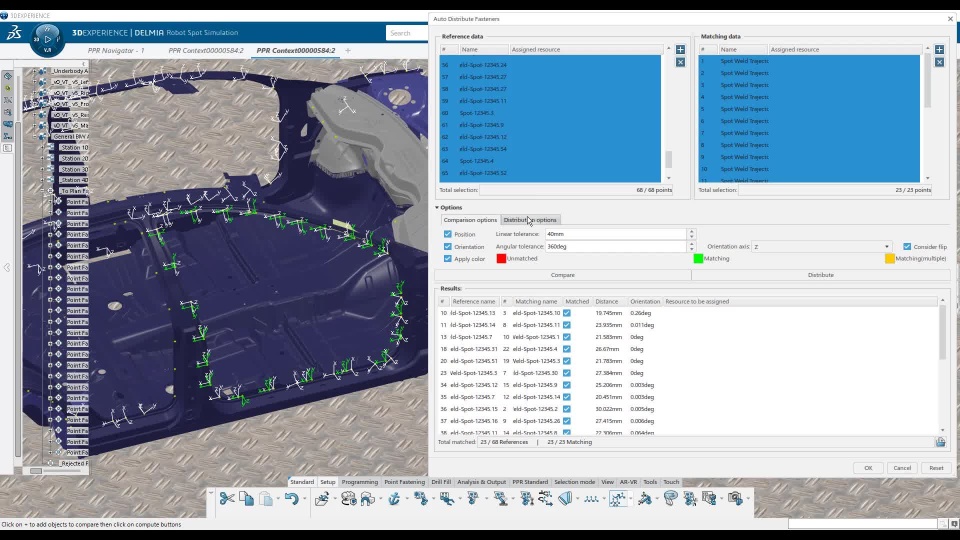
Task: Click the camera capture icon in the toolbar
Action: click(735, 498)
